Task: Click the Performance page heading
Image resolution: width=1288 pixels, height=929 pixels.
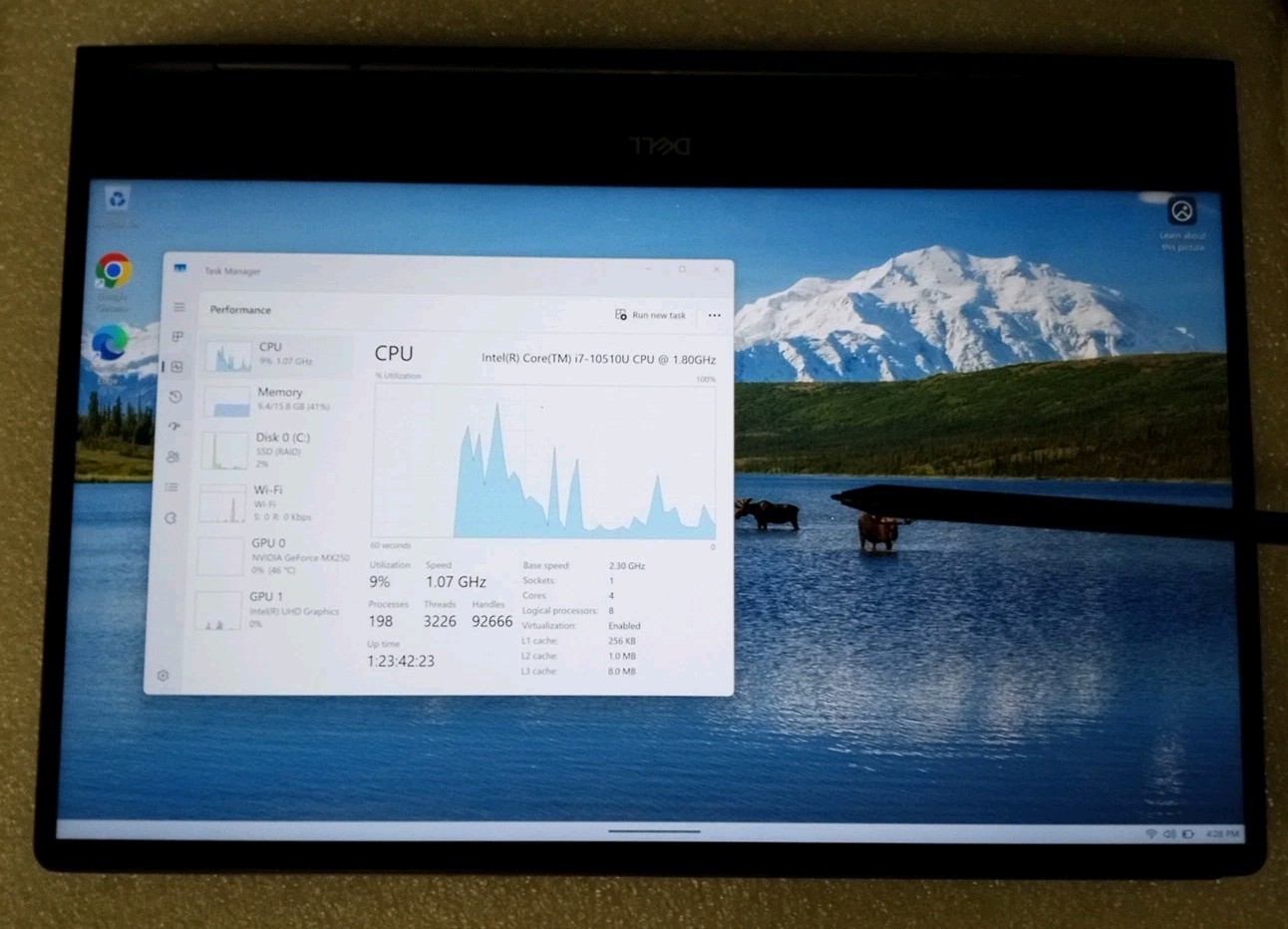Action: pos(240,310)
